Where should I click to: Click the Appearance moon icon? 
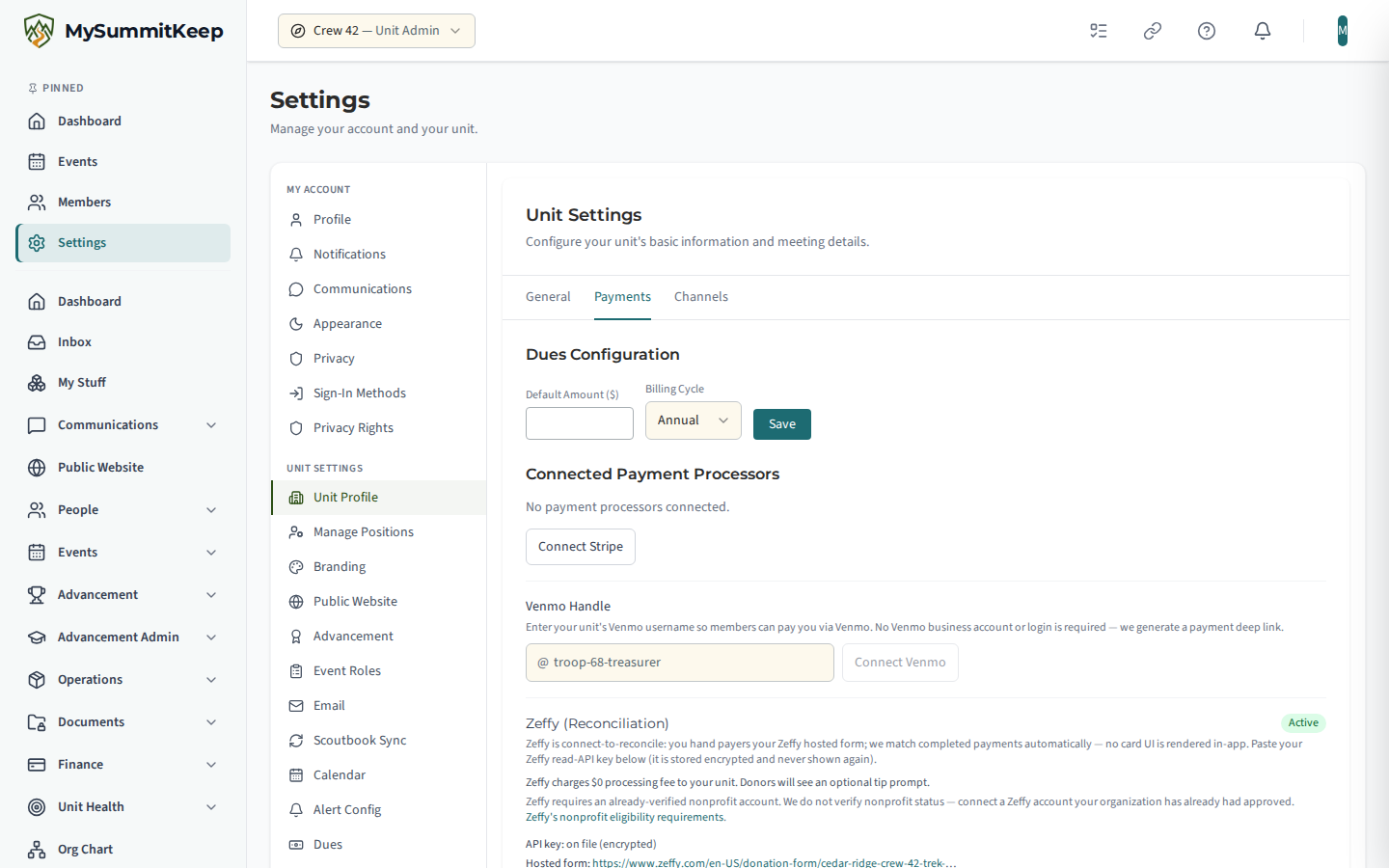[296, 324]
